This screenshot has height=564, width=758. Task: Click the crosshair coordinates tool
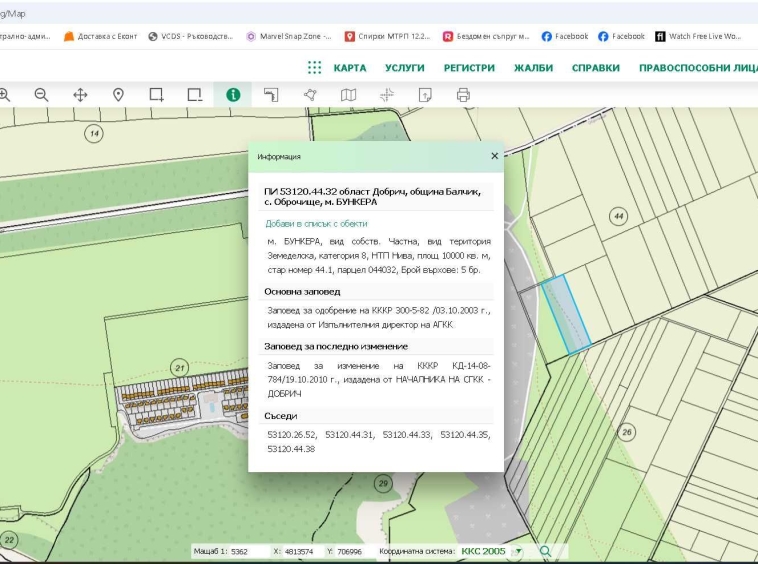pos(387,95)
